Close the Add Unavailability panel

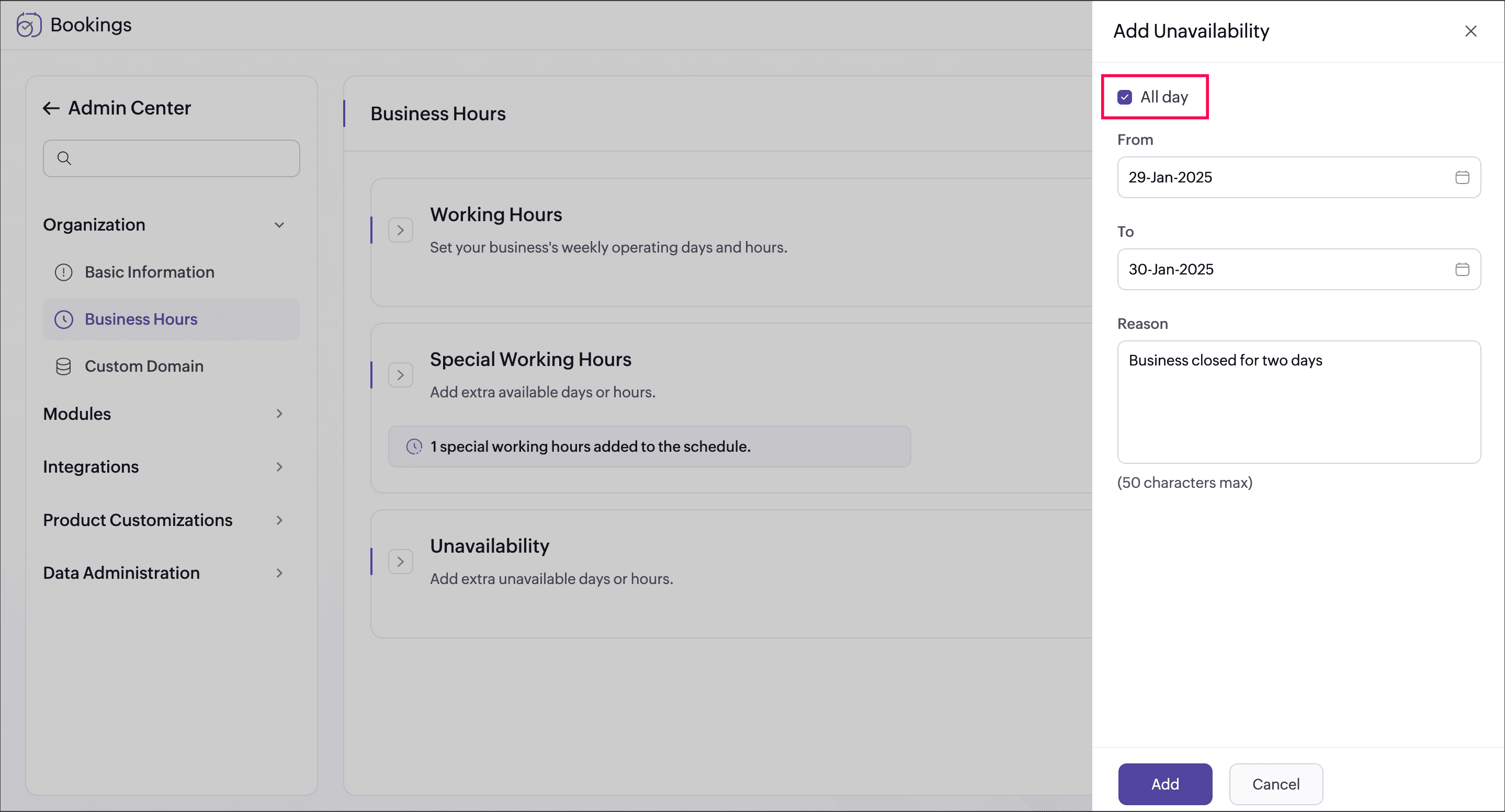pyautogui.click(x=1470, y=31)
